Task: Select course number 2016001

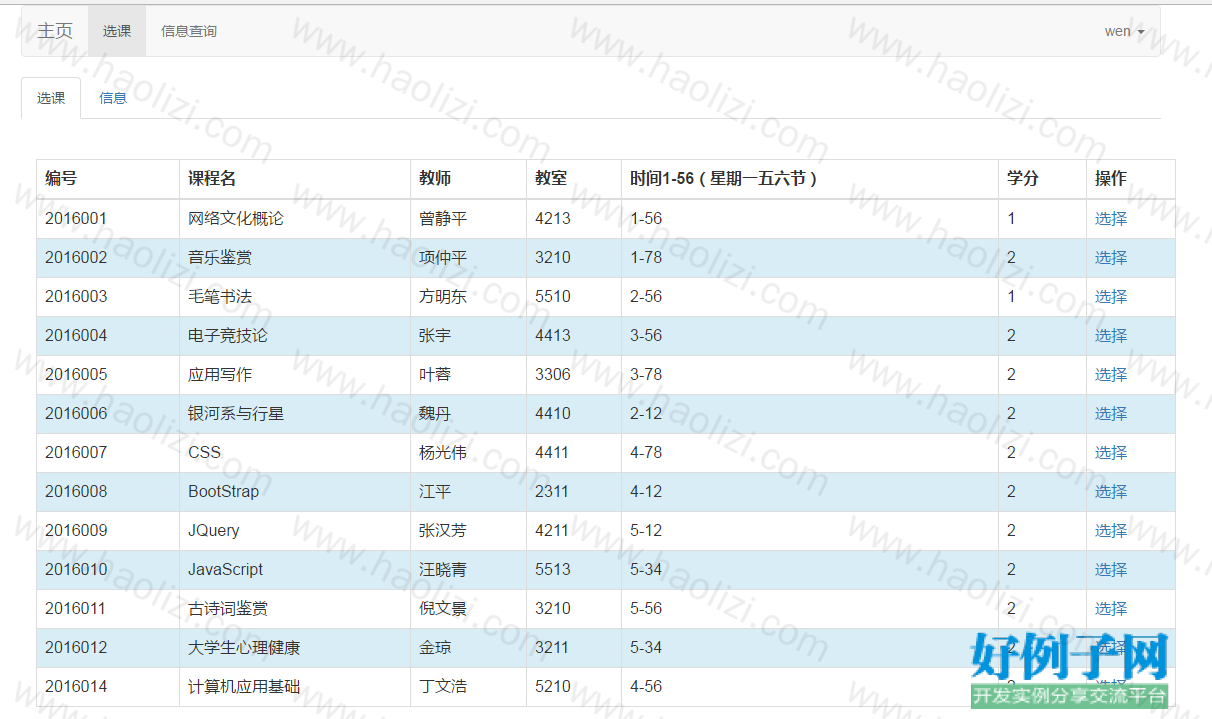Action: [76, 218]
